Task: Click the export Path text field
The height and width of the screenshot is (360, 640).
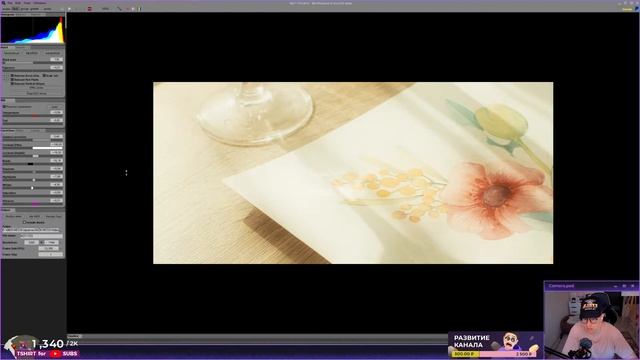Action: point(31,230)
